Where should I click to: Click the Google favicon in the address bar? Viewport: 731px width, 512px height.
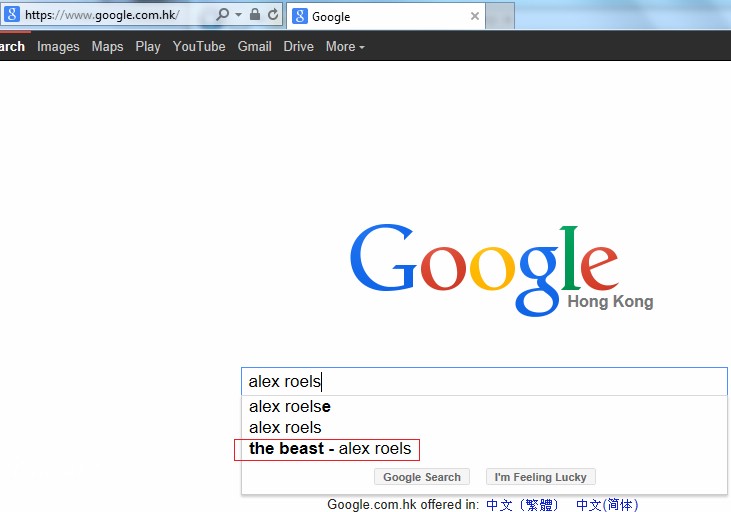coord(12,14)
